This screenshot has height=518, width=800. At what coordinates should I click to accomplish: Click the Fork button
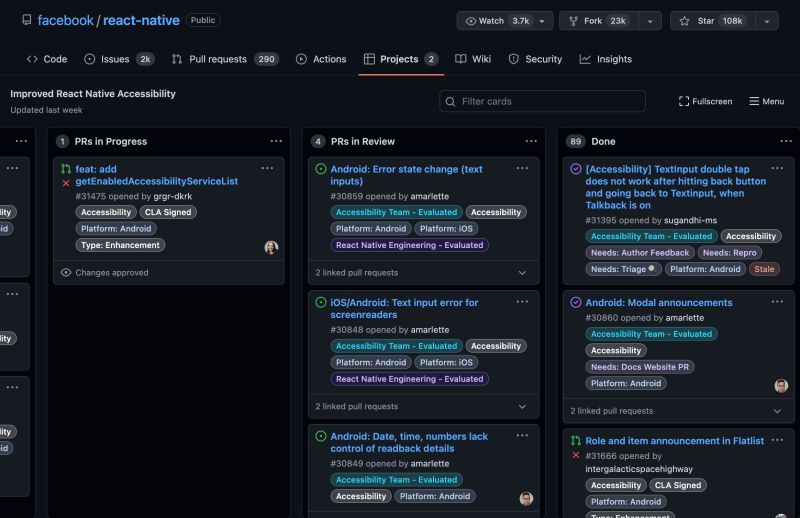(x=598, y=21)
